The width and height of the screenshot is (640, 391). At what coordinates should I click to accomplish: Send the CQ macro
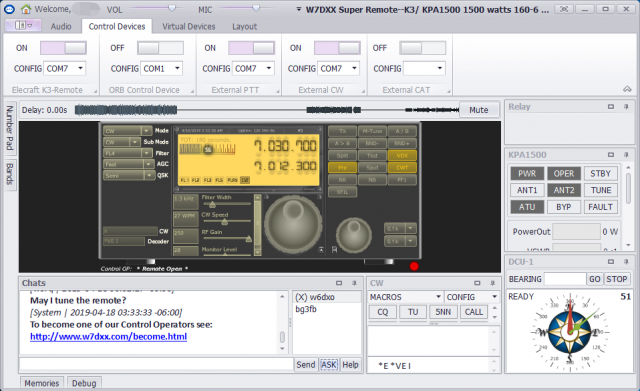pos(382,312)
